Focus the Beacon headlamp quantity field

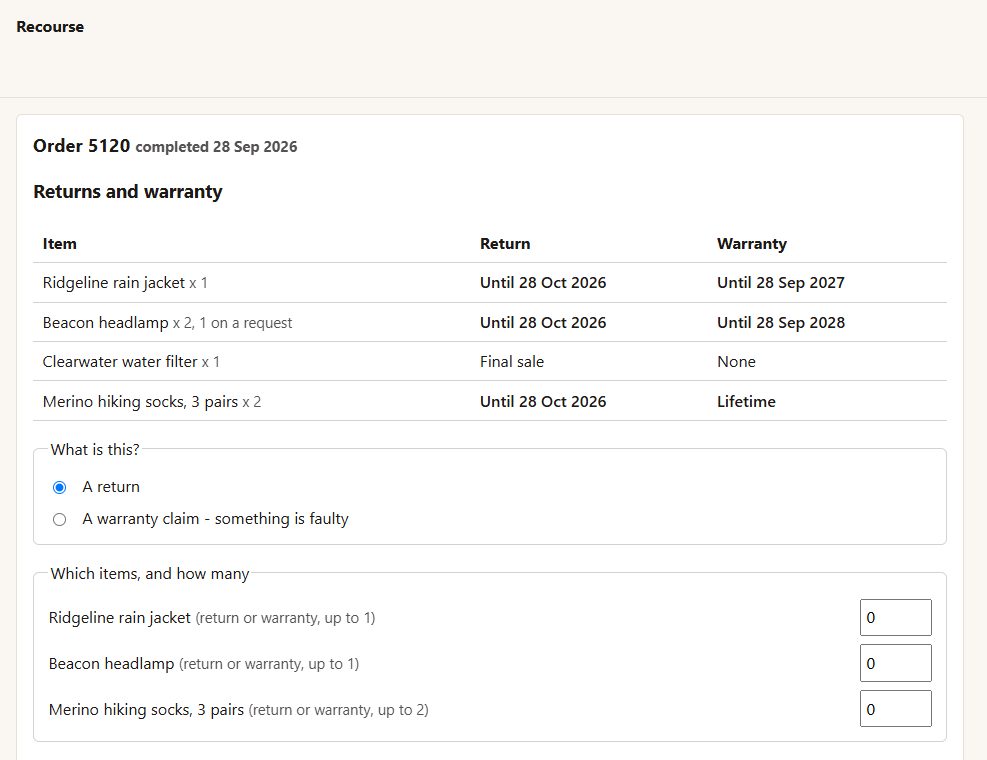tap(895, 663)
